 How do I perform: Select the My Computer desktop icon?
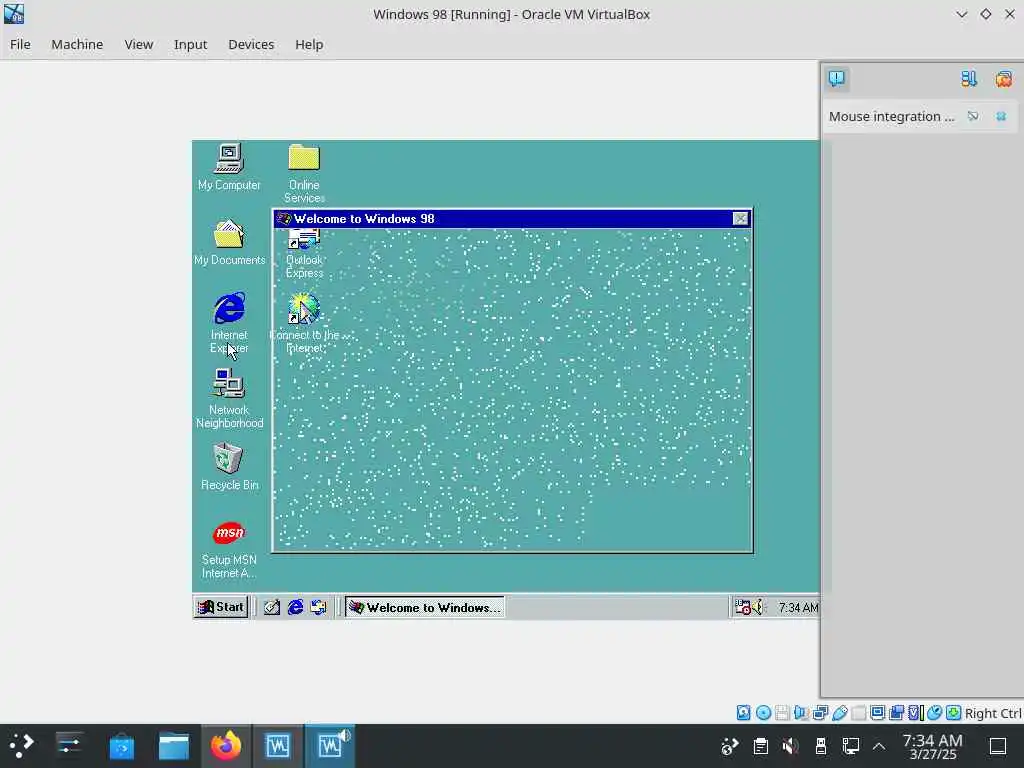point(229,167)
